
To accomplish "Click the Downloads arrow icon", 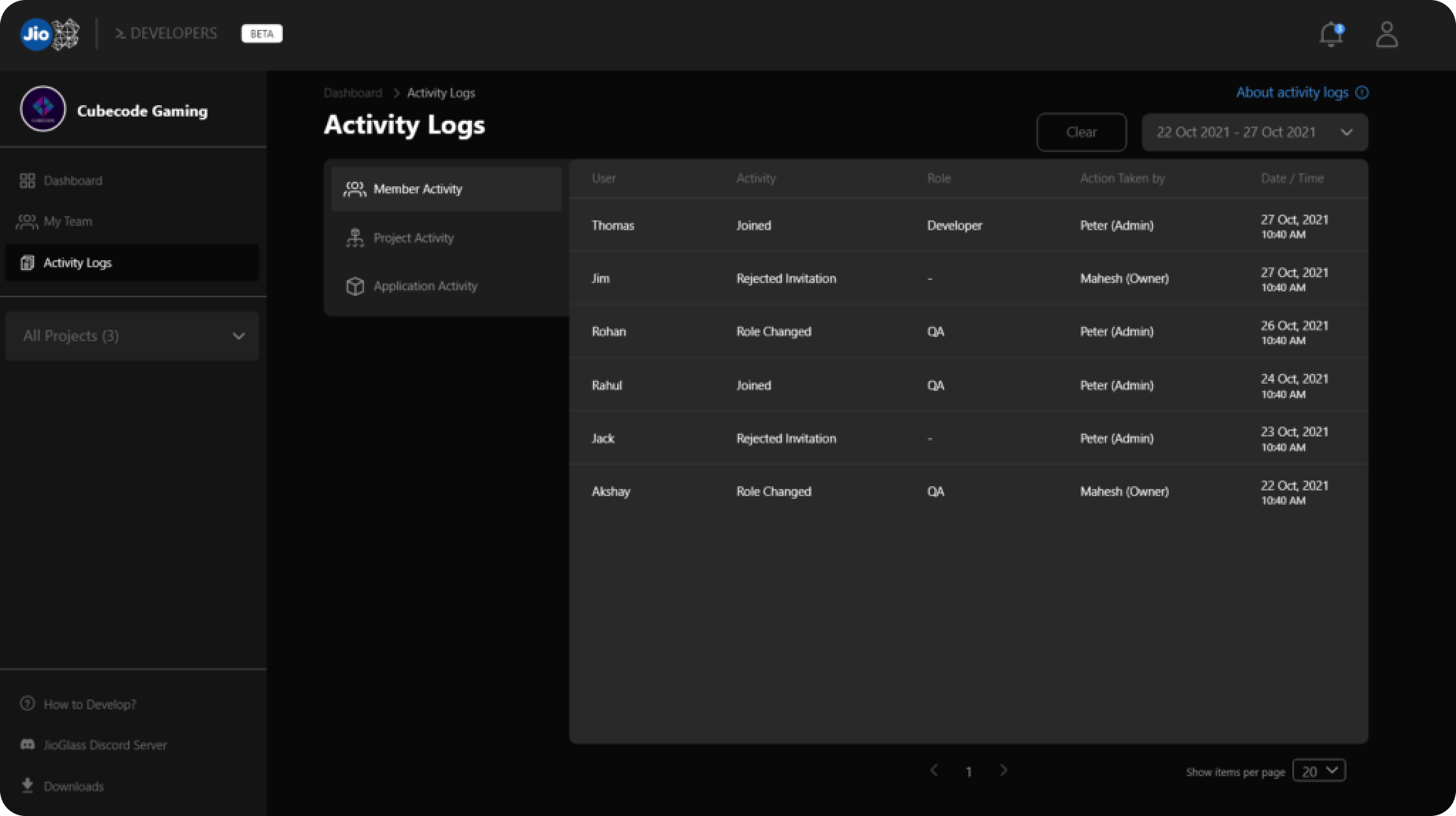I will point(27,785).
